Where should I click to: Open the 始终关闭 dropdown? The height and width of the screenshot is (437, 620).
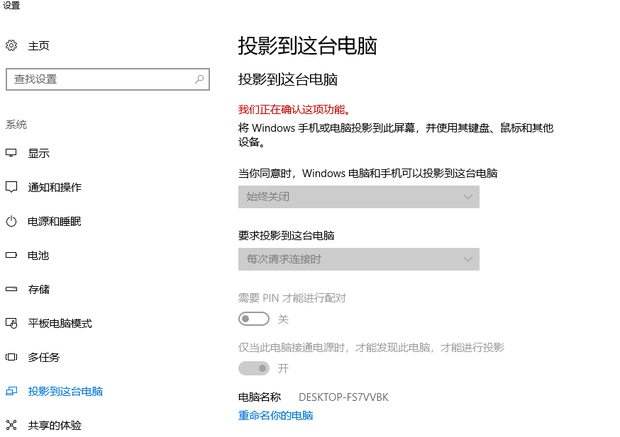click(x=359, y=197)
